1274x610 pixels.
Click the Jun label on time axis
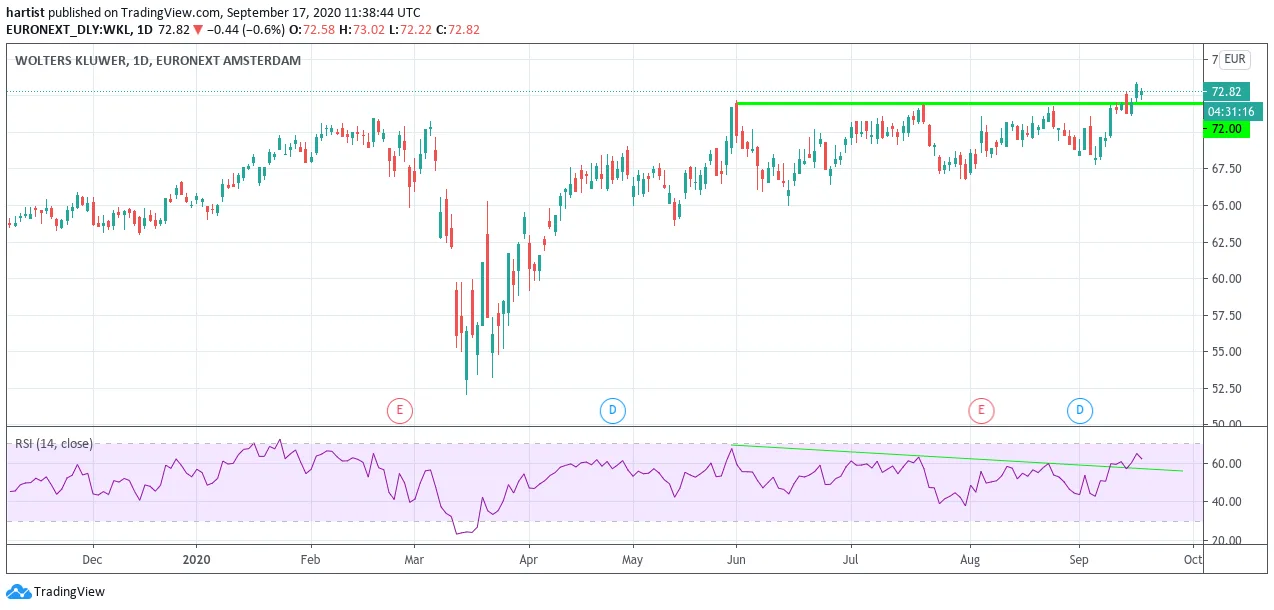736,558
